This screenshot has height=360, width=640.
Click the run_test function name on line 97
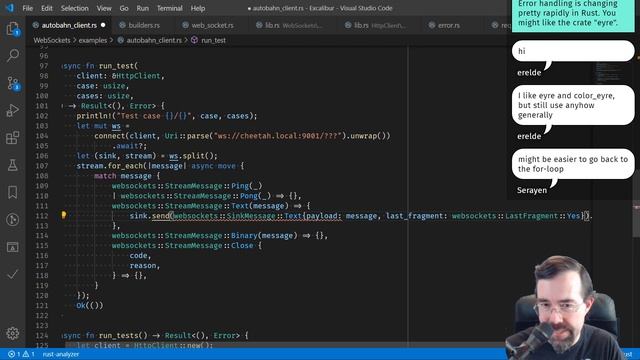116,66
